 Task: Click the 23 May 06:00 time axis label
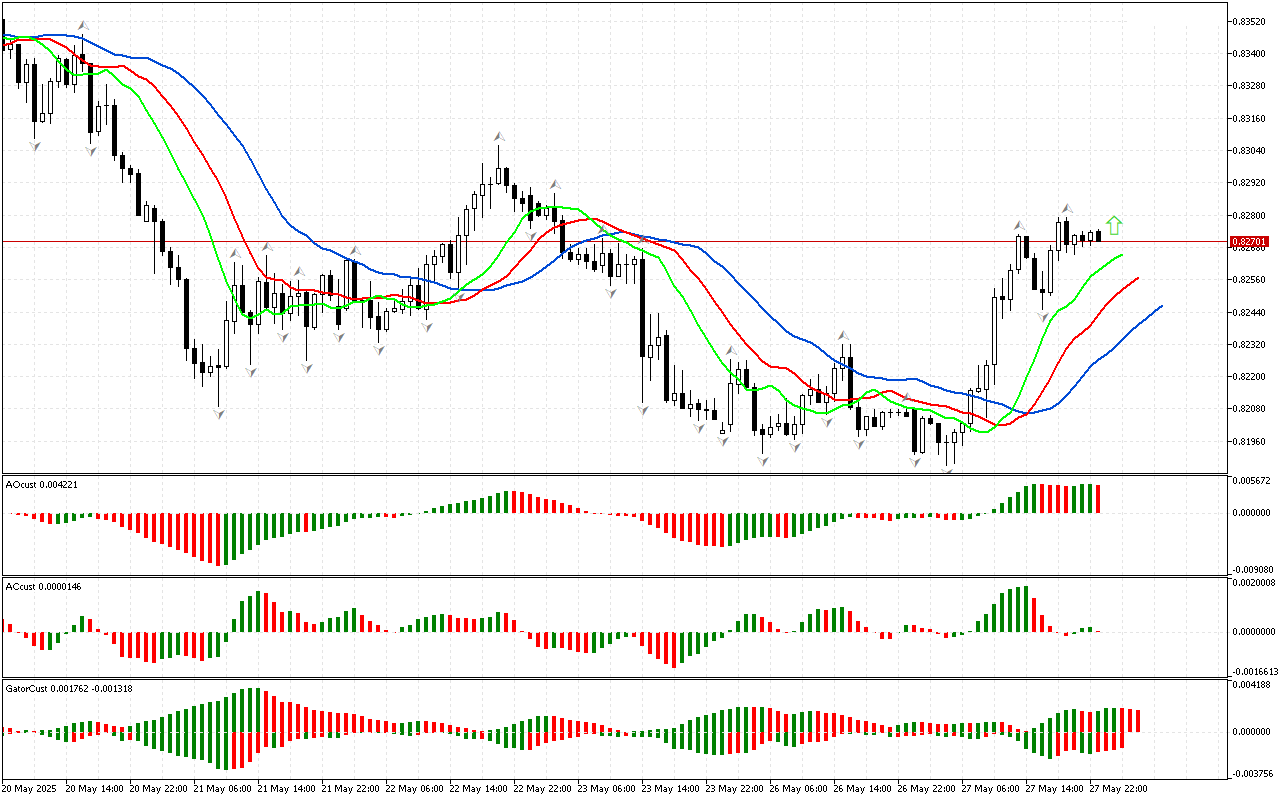[x=608, y=789]
